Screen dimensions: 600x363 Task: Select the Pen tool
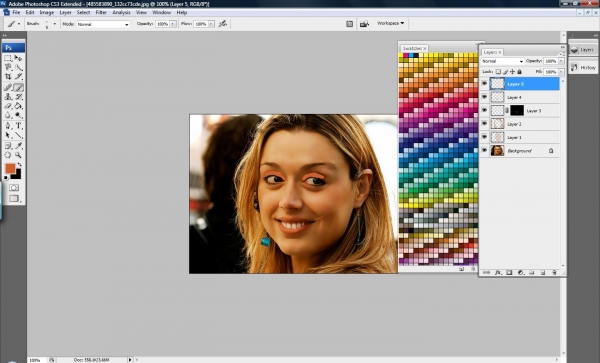point(8,126)
